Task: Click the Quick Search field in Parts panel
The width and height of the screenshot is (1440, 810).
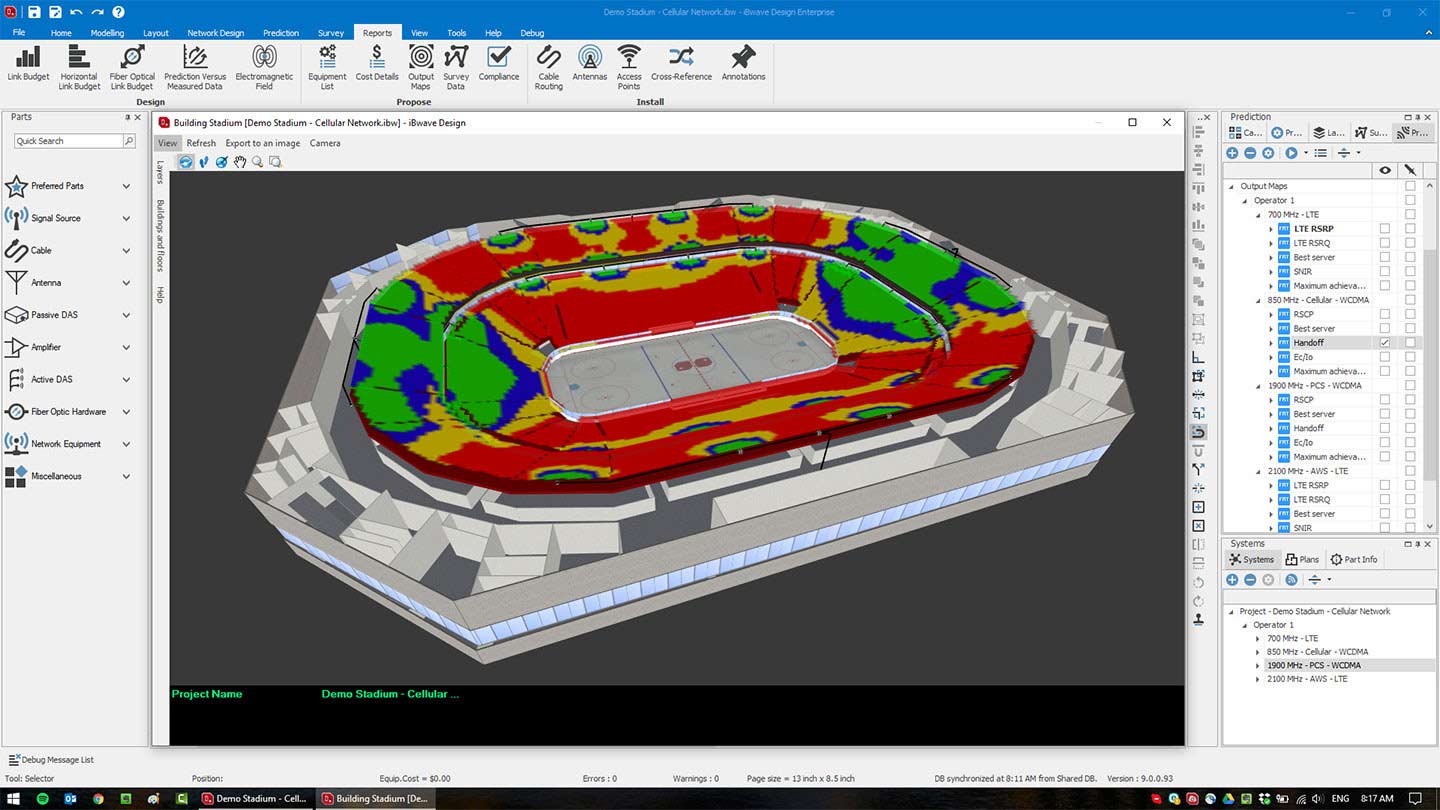Action: pos(65,140)
